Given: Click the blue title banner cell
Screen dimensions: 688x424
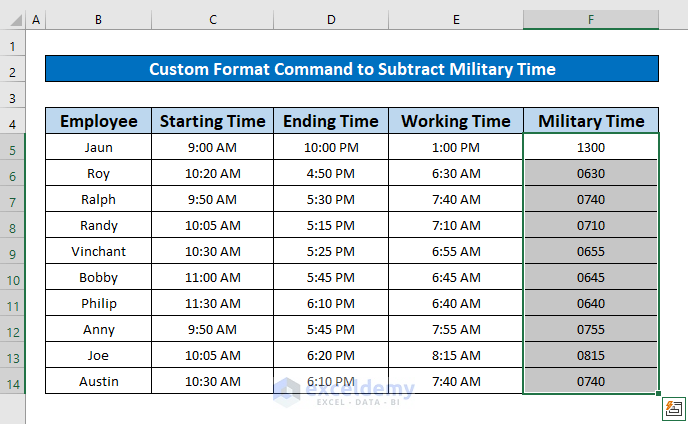Looking at the screenshot, I should click(352, 69).
